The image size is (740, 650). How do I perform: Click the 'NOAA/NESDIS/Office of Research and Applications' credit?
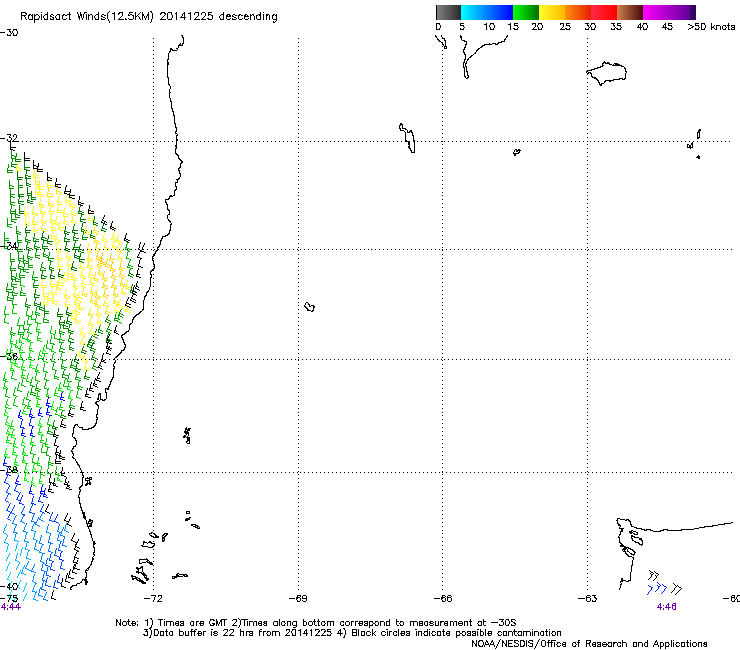589,644
